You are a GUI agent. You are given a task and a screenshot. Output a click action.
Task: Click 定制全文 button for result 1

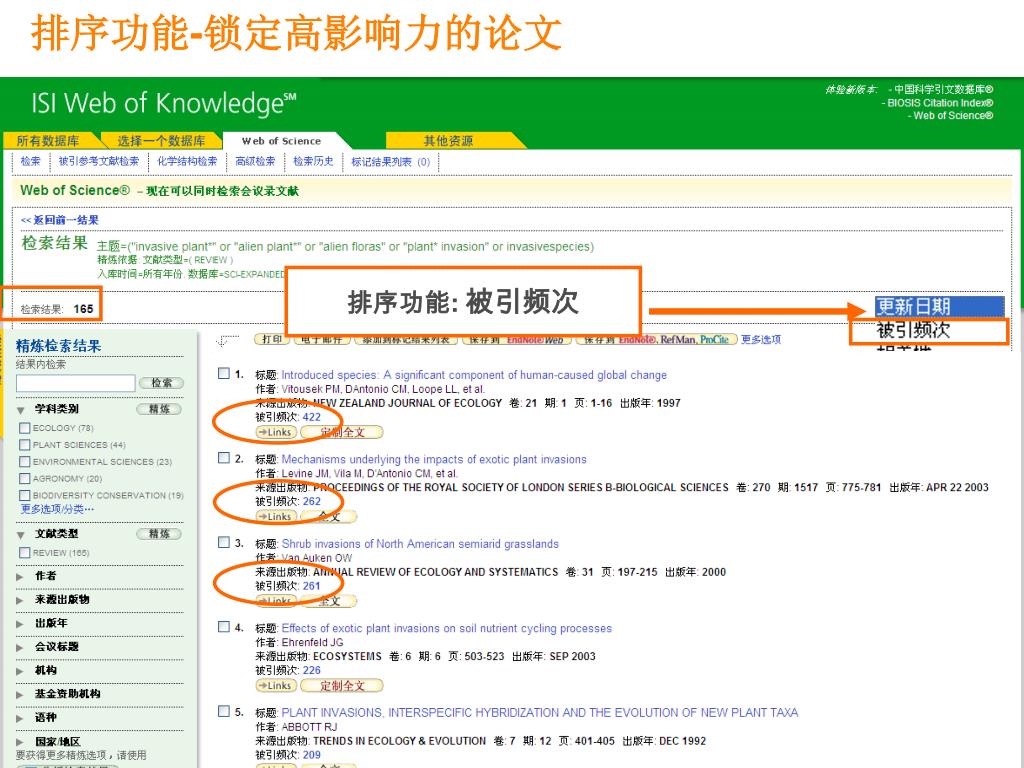[x=342, y=432]
